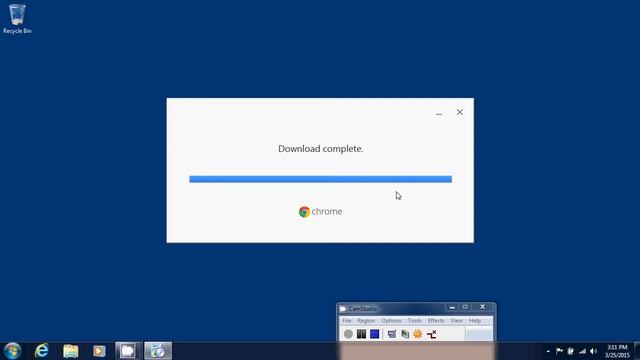
Task: Click the Chrome logo in installer
Action: click(x=304, y=212)
